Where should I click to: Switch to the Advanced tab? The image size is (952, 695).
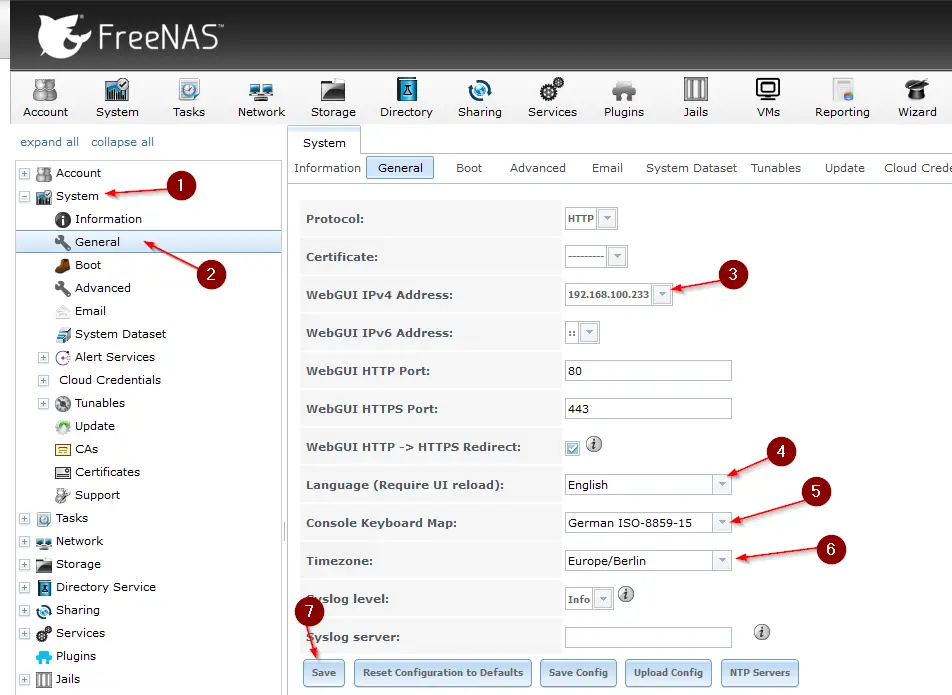tap(537, 168)
